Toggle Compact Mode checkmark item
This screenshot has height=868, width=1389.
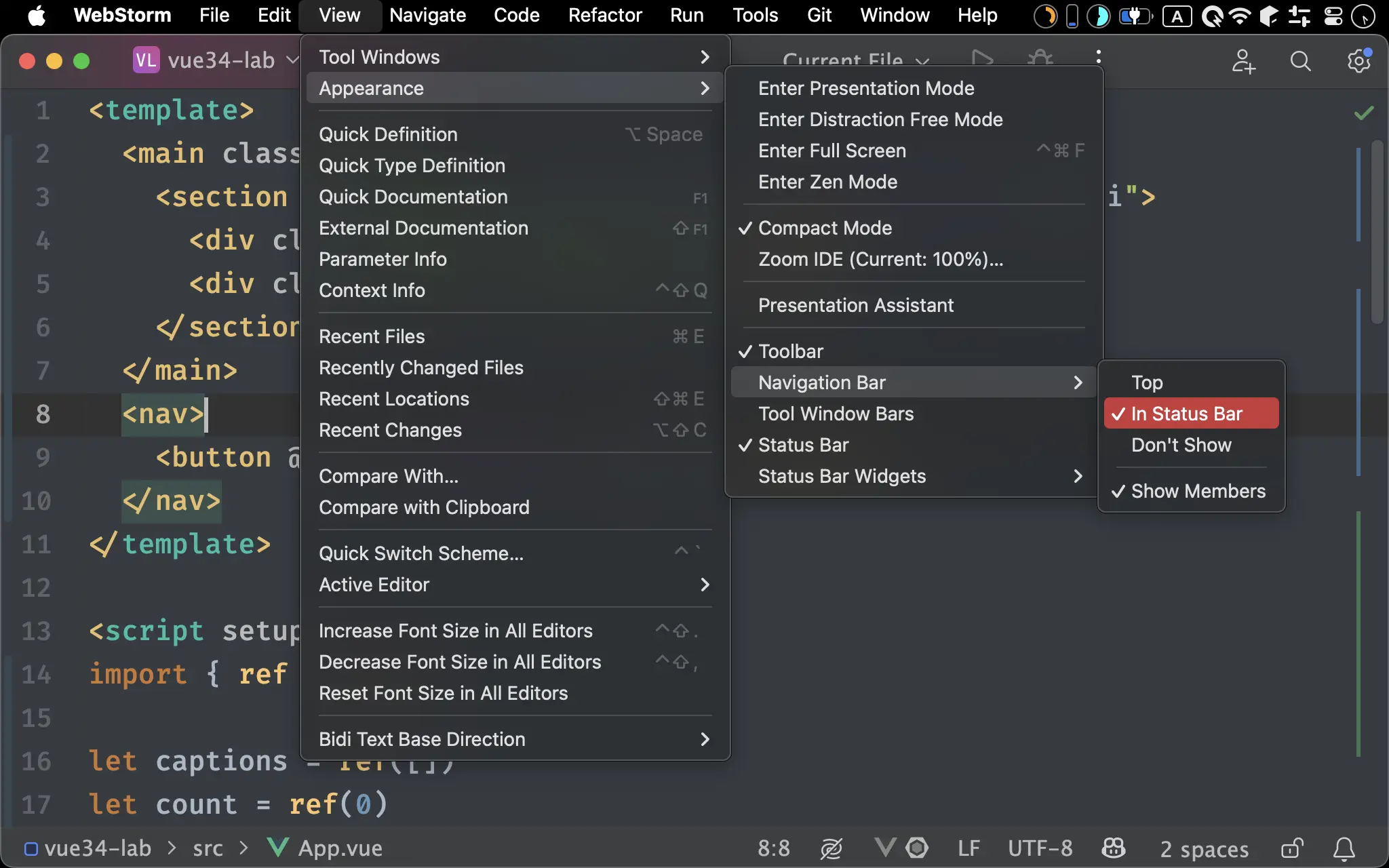coord(914,228)
